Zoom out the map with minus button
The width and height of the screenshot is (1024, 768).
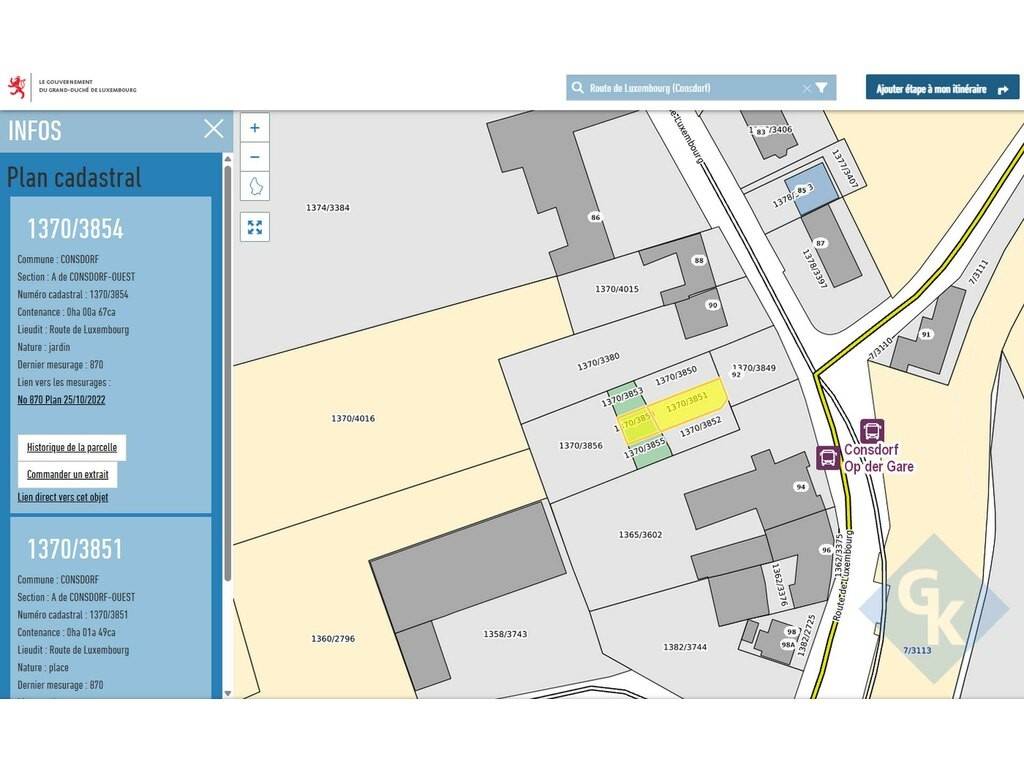(x=255, y=157)
